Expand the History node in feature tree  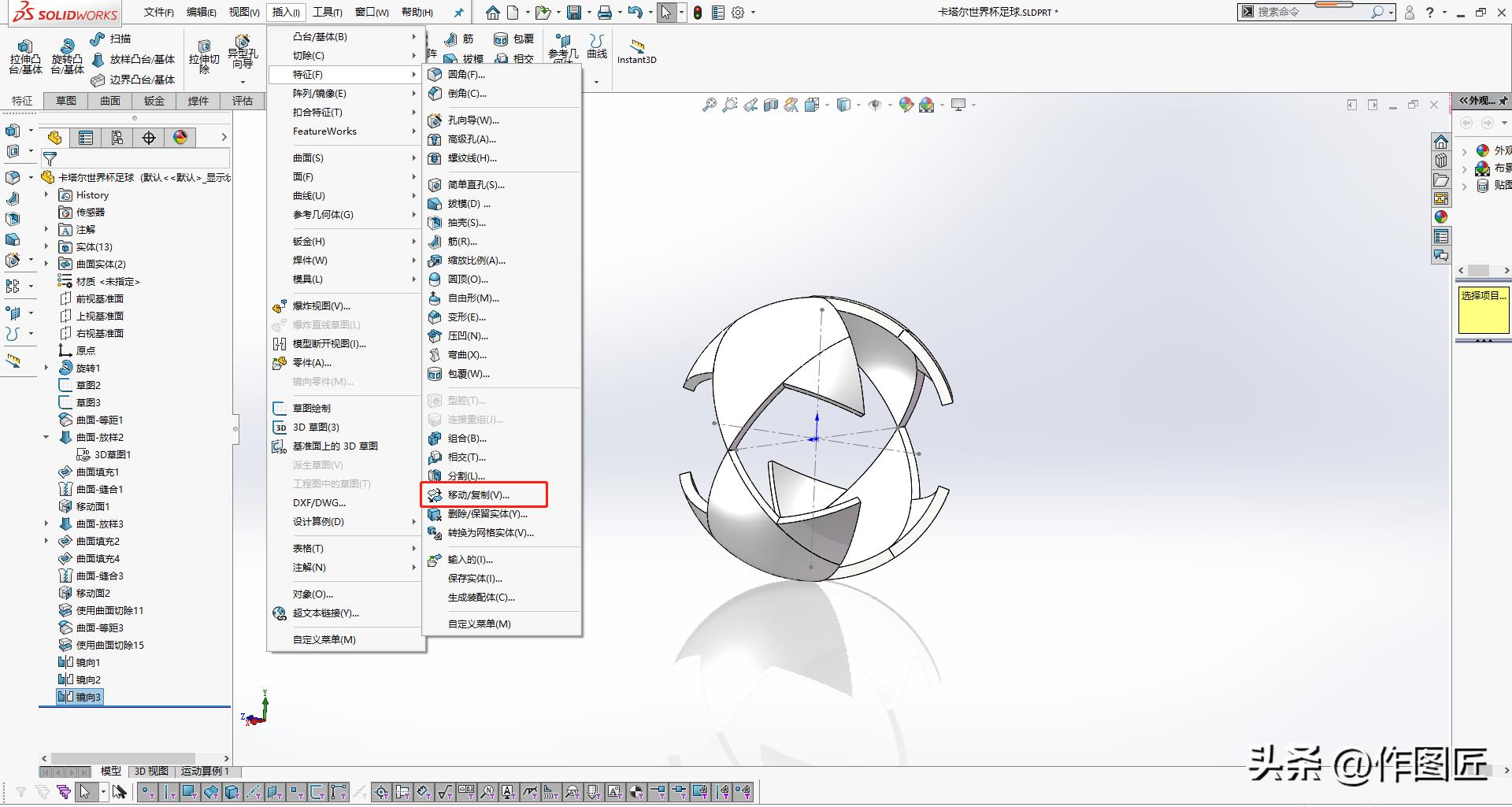(46, 195)
